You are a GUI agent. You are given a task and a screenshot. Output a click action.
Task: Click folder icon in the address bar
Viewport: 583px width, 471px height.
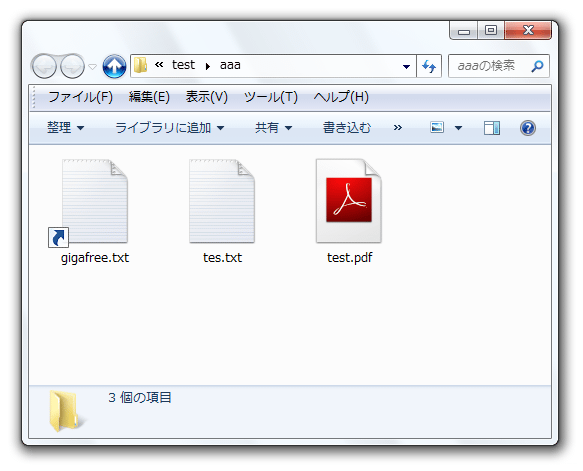(141, 65)
